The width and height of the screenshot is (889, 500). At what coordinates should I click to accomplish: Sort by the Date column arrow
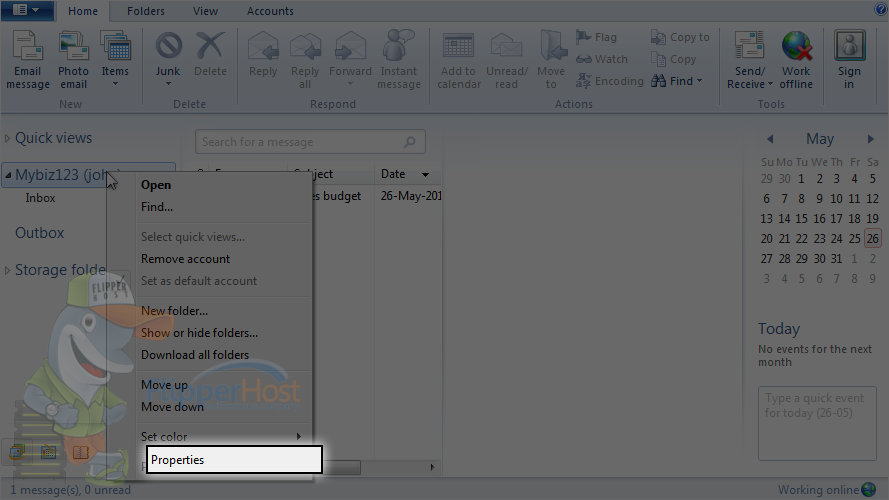pyautogui.click(x=425, y=175)
